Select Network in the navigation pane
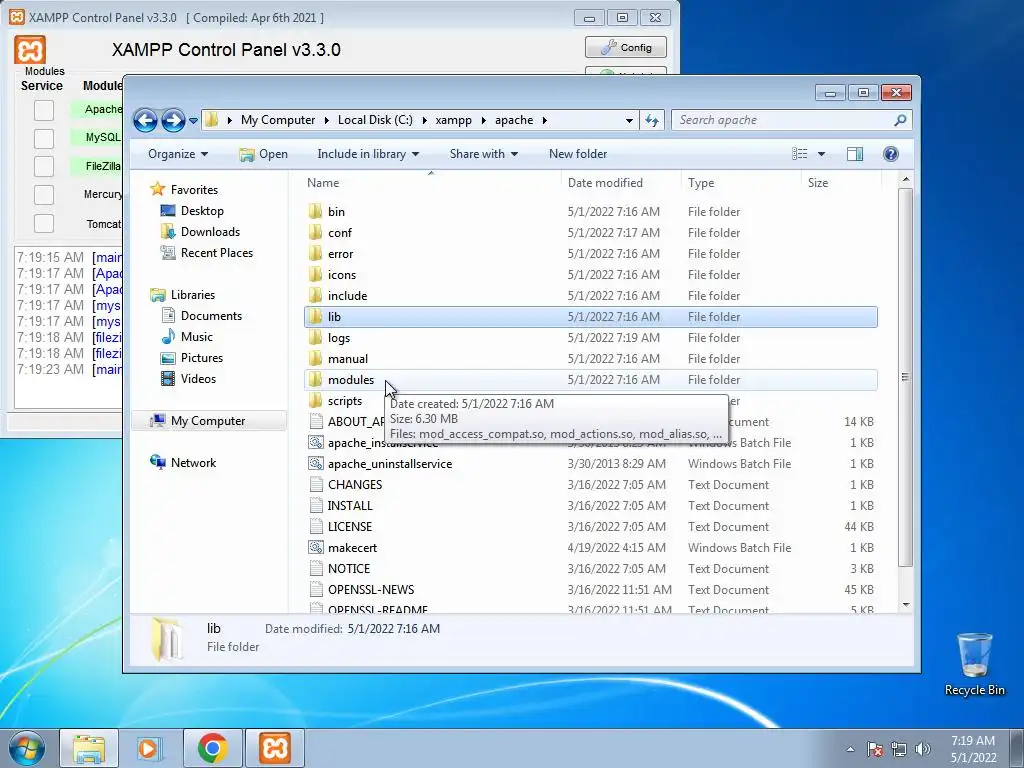This screenshot has height=768, width=1024. coord(193,463)
